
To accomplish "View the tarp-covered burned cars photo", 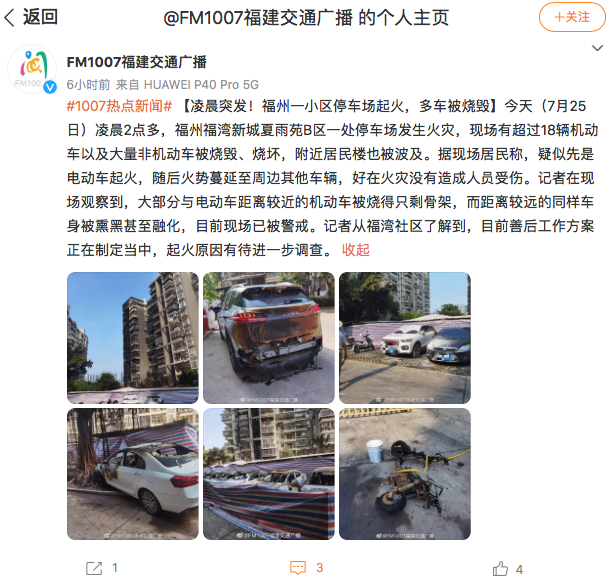I will [269, 474].
